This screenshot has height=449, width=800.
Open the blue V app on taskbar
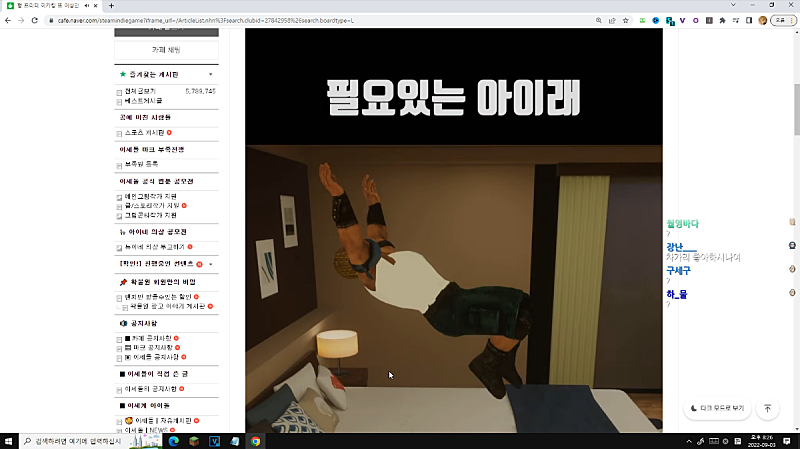click(x=214, y=441)
